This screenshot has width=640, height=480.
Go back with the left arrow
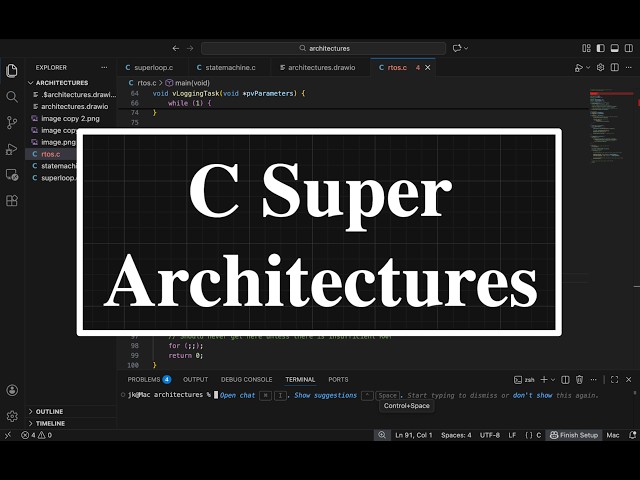coord(176,48)
